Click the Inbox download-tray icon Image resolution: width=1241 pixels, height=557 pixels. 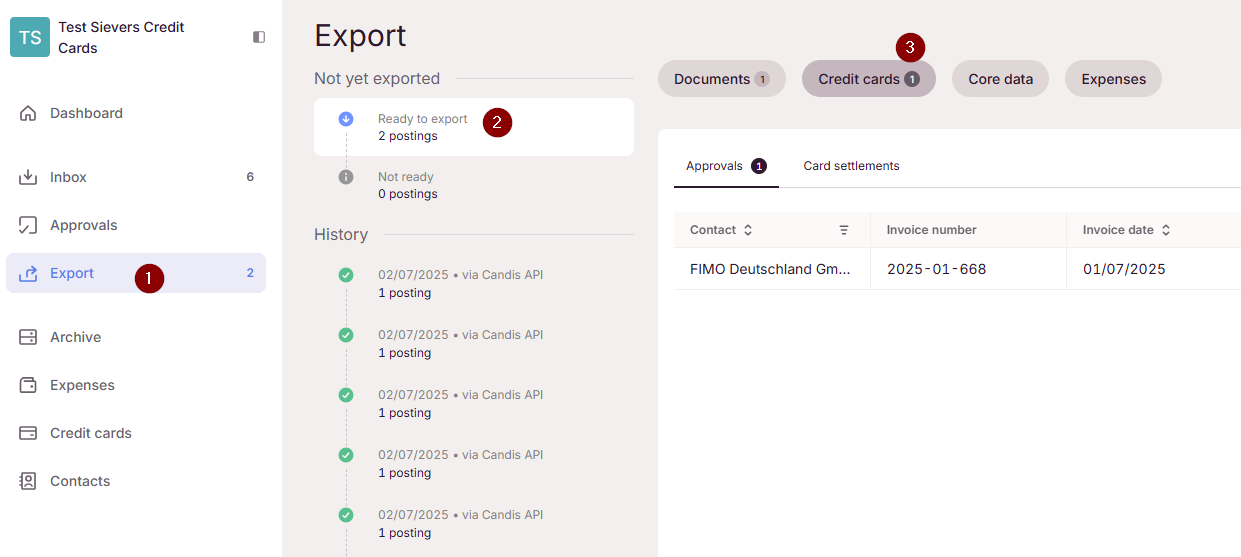click(28, 177)
